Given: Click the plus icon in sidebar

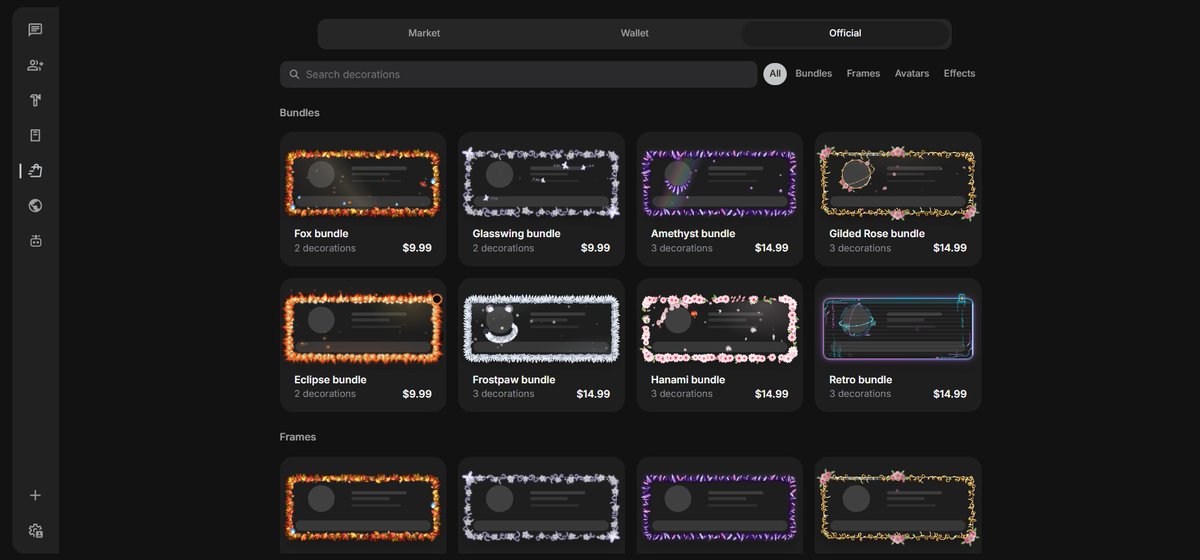Looking at the screenshot, I should pyautogui.click(x=35, y=495).
